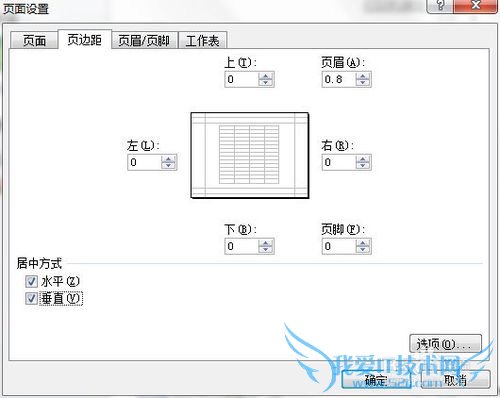Increase the 页脚(F) value with up arrow
Screen dimensions: 500x398
(363, 243)
